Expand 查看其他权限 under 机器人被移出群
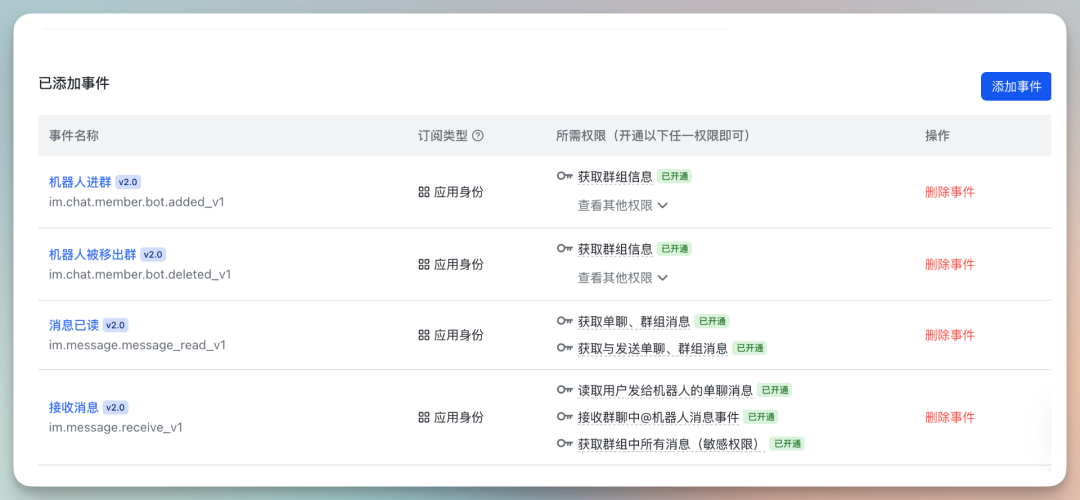Image resolution: width=1080 pixels, height=500 pixels. [622, 278]
